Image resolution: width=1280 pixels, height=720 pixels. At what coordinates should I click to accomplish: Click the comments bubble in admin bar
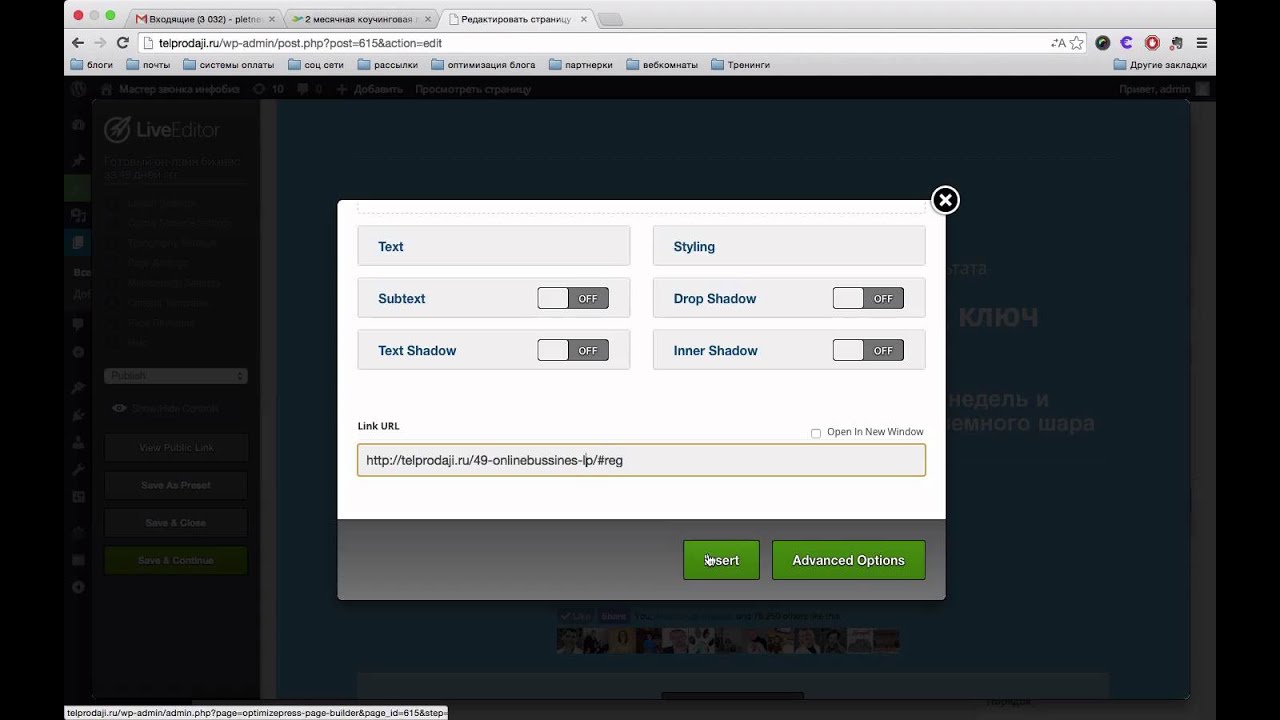click(309, 89)
